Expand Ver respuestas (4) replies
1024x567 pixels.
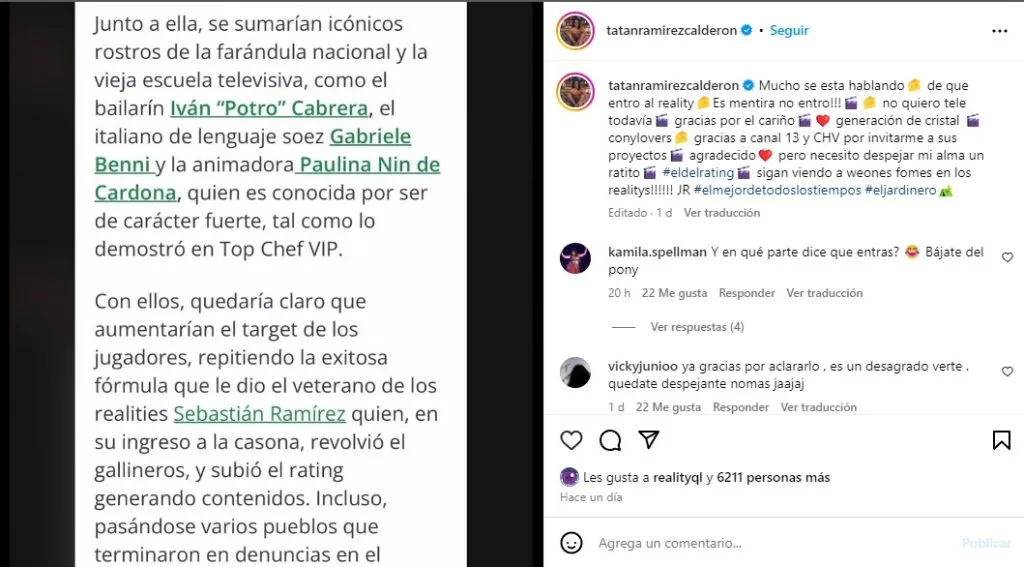click(697, 327)
